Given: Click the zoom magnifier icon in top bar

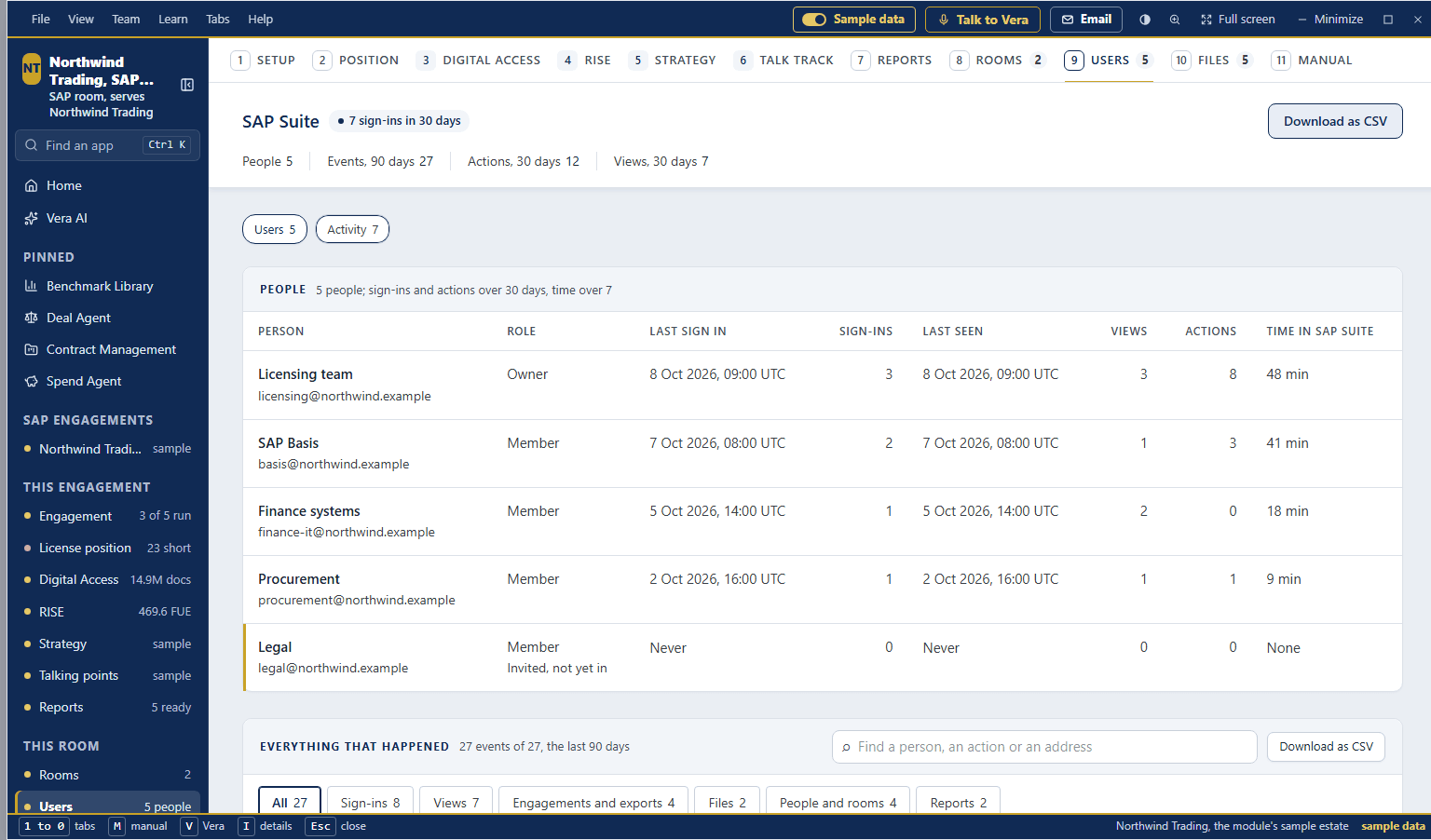Looking at the screenshot, I should coord(1175,20).
